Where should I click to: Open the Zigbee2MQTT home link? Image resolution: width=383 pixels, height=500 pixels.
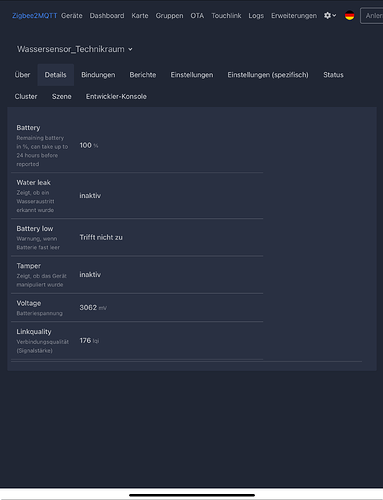(x=35, y=16)
